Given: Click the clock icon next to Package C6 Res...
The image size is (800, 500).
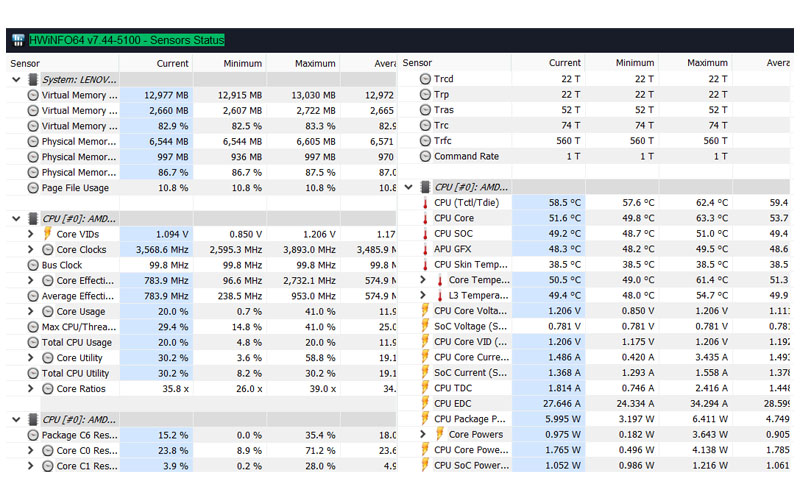Looking at the screenshot, I should point(33,435).
